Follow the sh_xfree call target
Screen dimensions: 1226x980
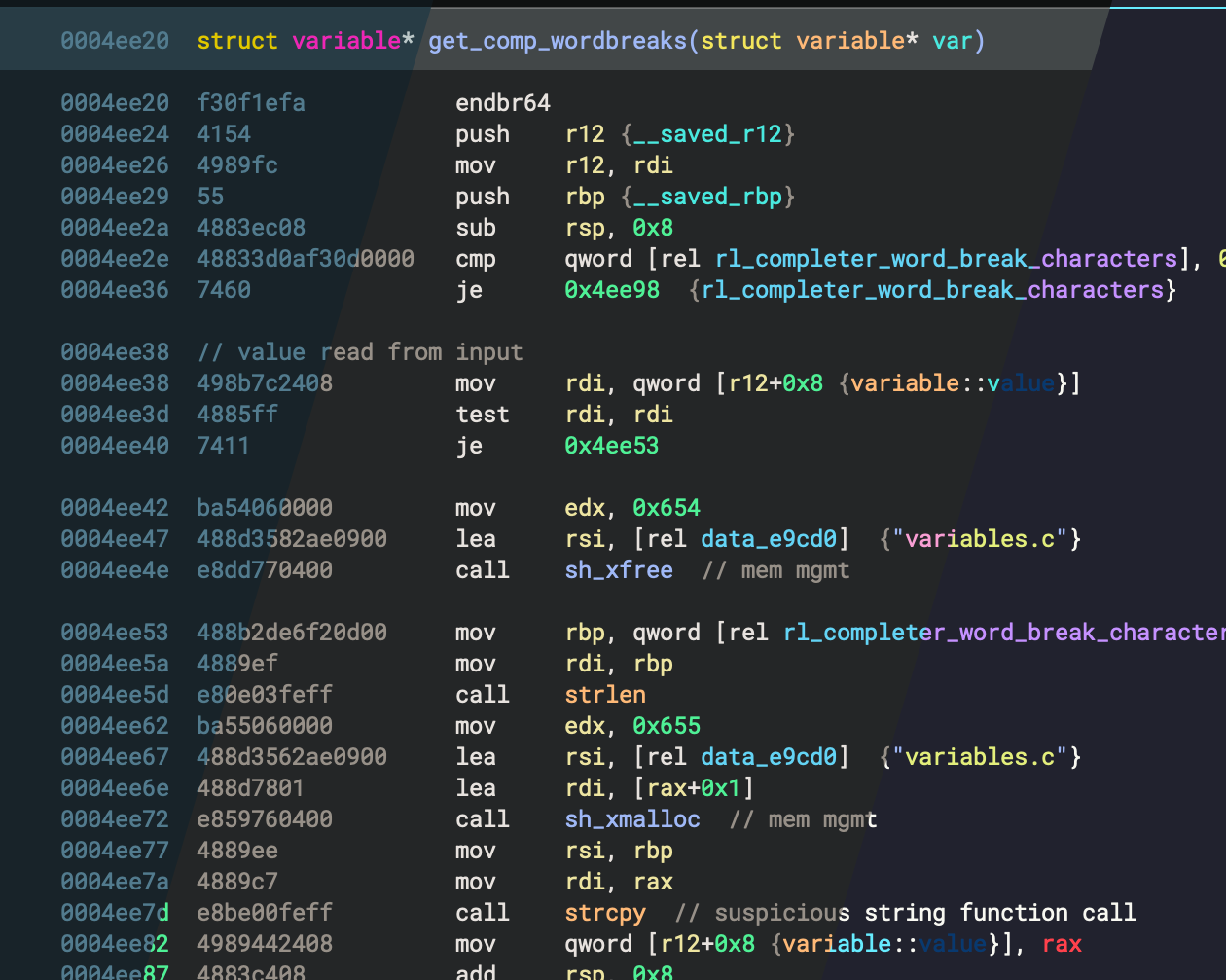[x=619, y=570]
